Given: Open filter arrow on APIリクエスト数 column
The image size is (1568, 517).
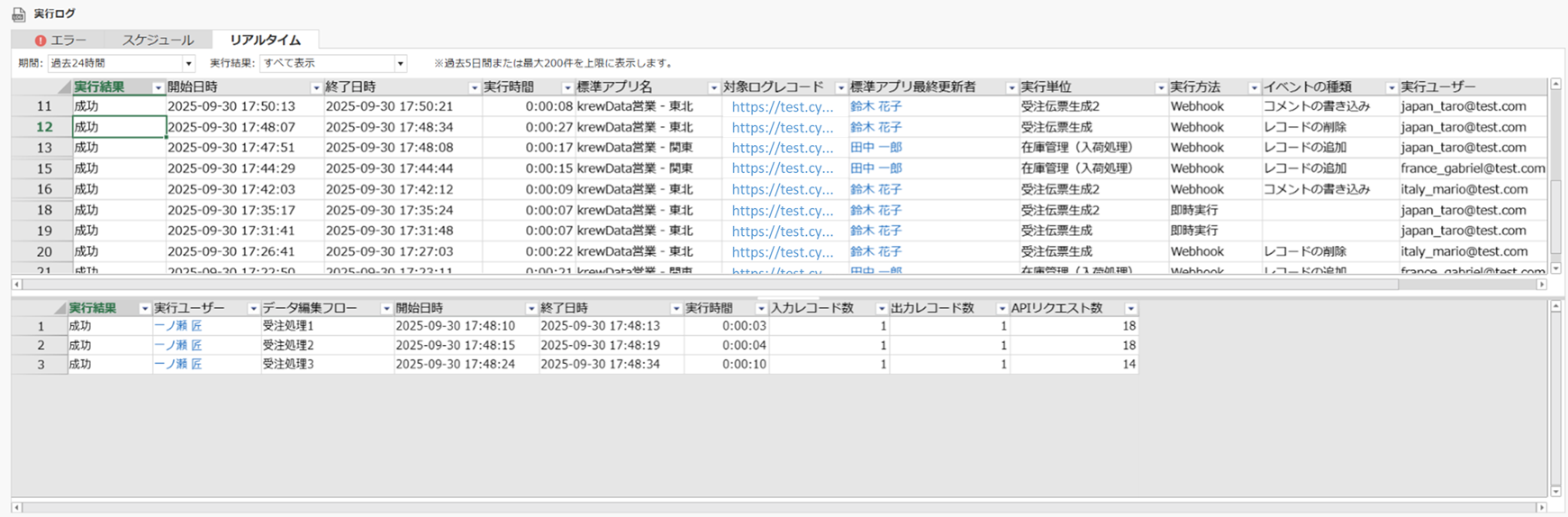Looking at the screenshot, I should (x=1131, y=309).
